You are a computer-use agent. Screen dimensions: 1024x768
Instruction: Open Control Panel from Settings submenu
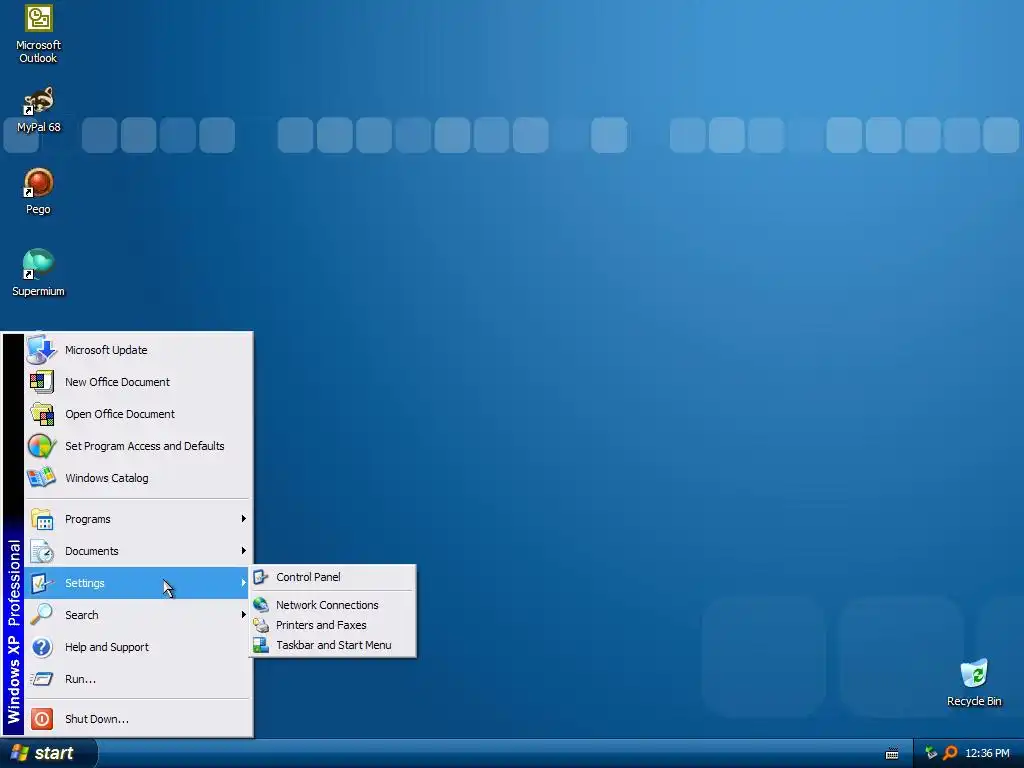pos(333,577)
